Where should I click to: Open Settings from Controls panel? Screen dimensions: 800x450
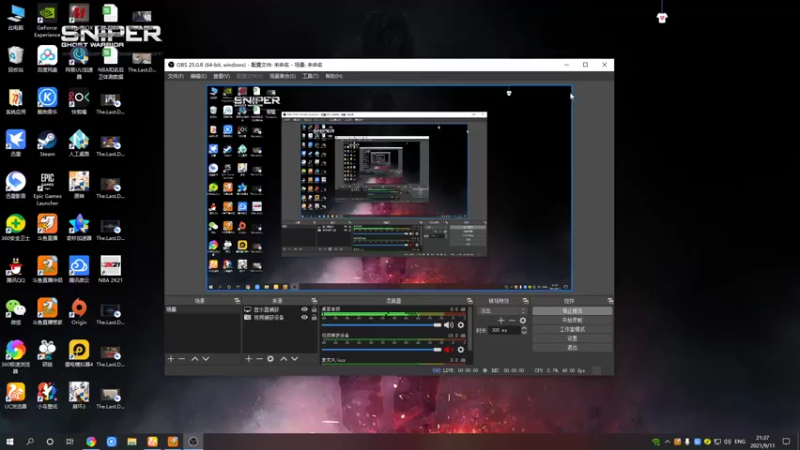(572, 338)
